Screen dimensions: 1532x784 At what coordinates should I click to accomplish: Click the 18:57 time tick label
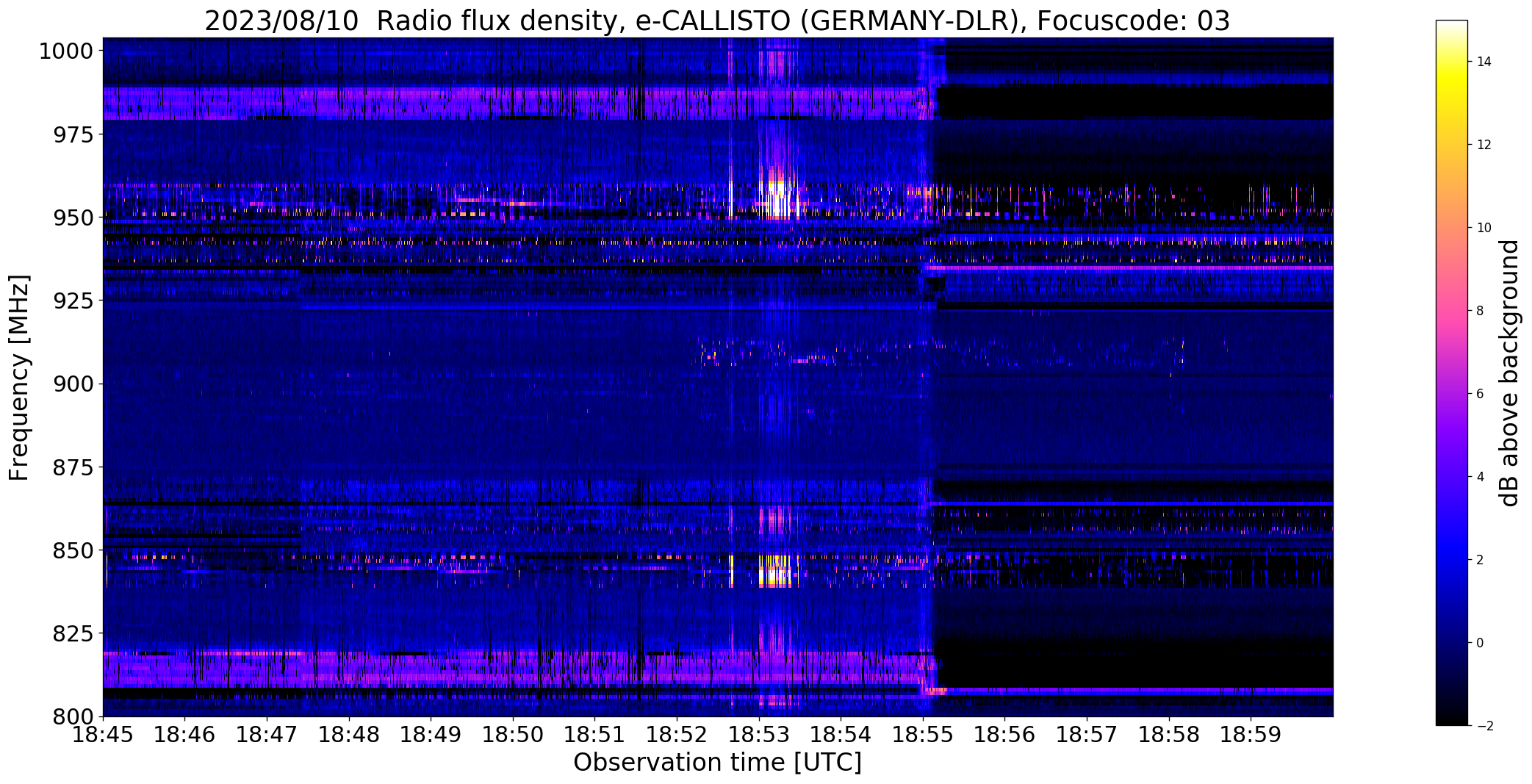tap(1087, 735)
